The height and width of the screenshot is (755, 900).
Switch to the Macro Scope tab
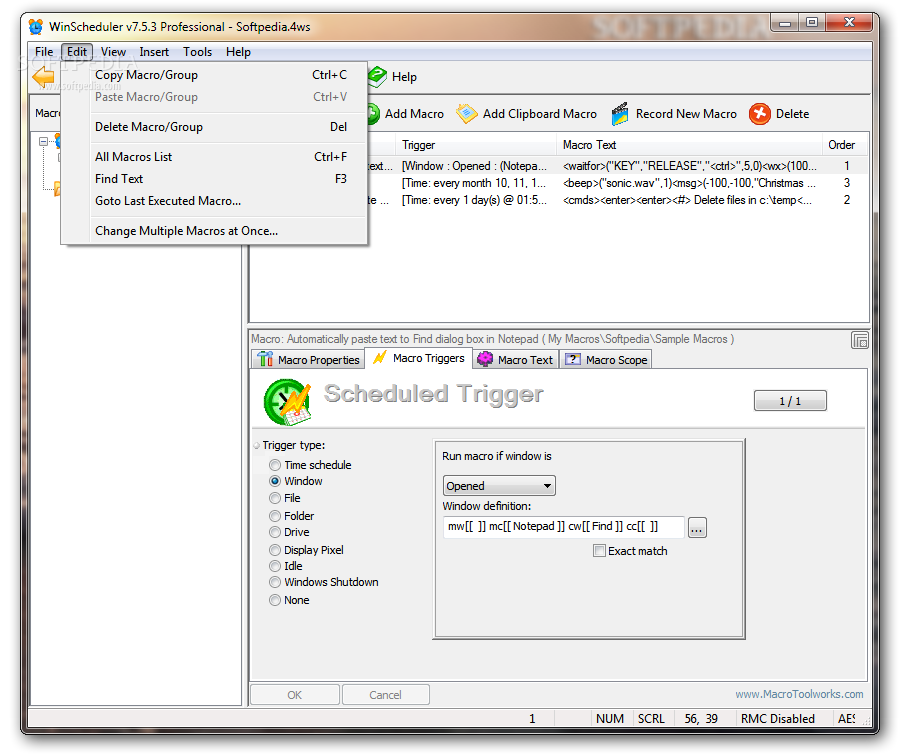(x=606, y=359)
